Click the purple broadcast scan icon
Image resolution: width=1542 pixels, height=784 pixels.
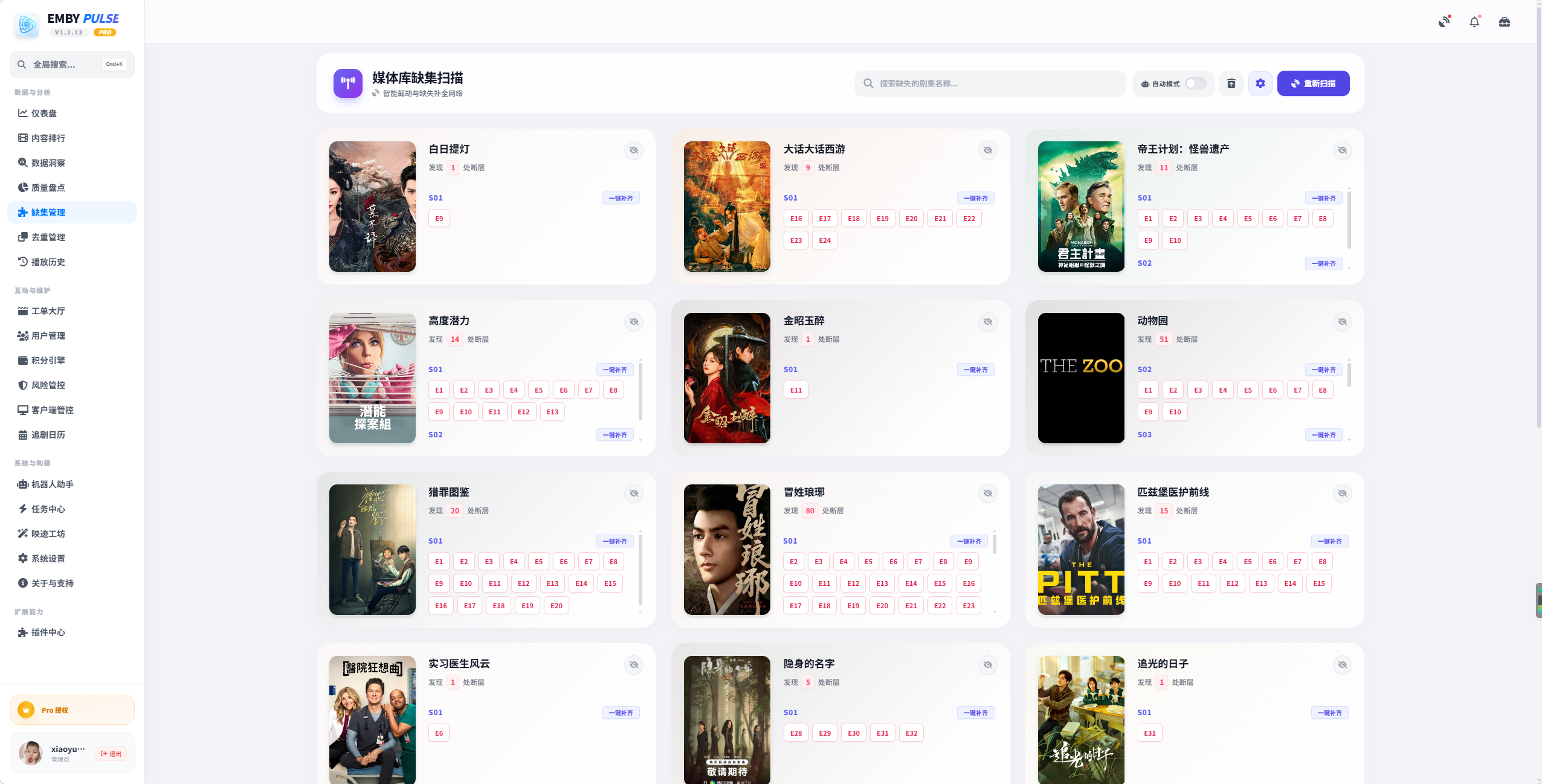pyautogui.click(x=348, y=83)
